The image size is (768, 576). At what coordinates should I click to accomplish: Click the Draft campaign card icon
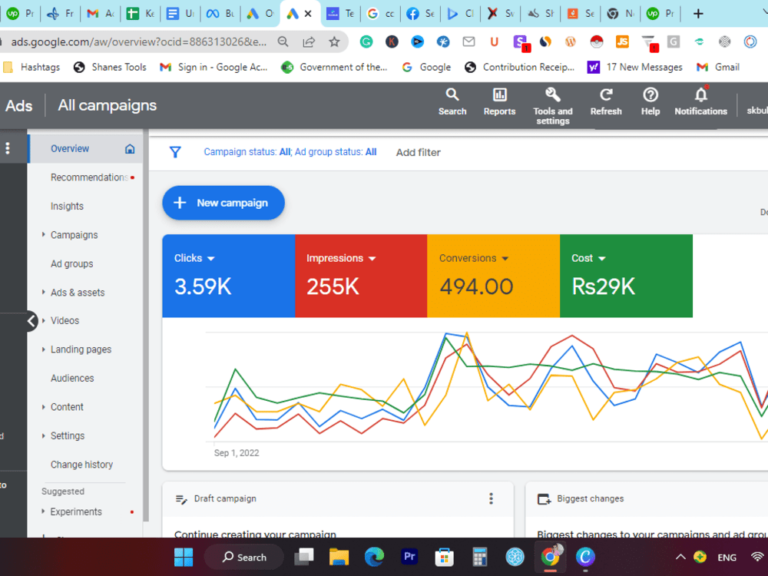tap(181, 499)
